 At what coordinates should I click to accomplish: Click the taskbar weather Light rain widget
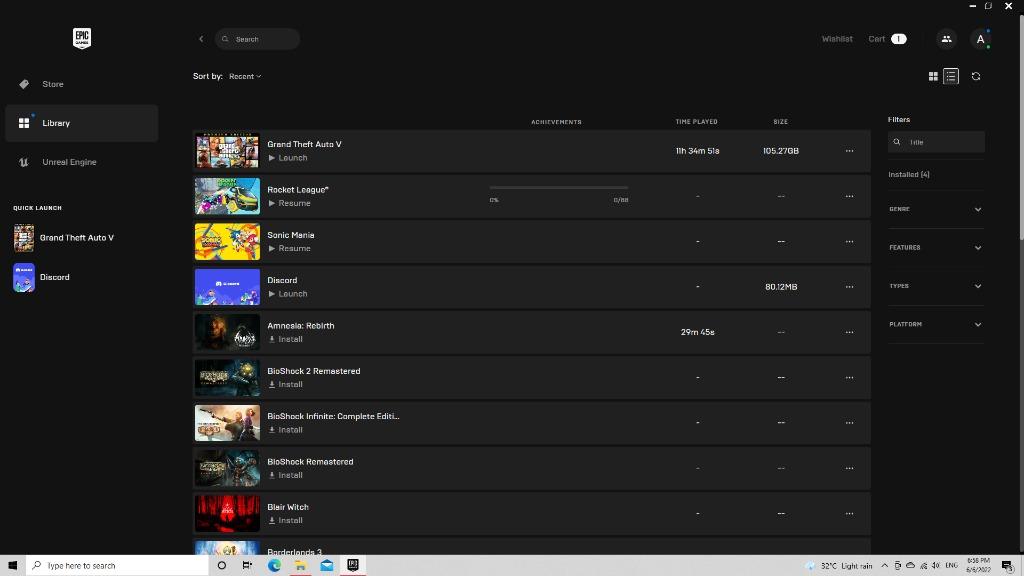[x=840, y=566]
